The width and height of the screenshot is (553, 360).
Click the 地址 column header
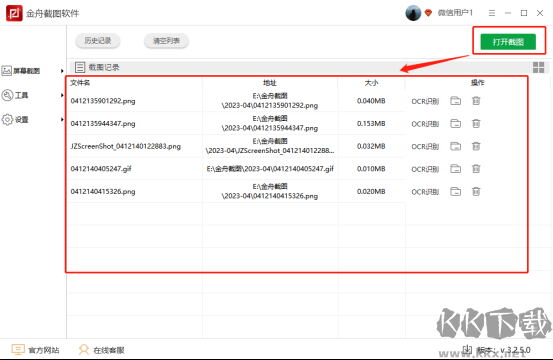tap(270, 83)
